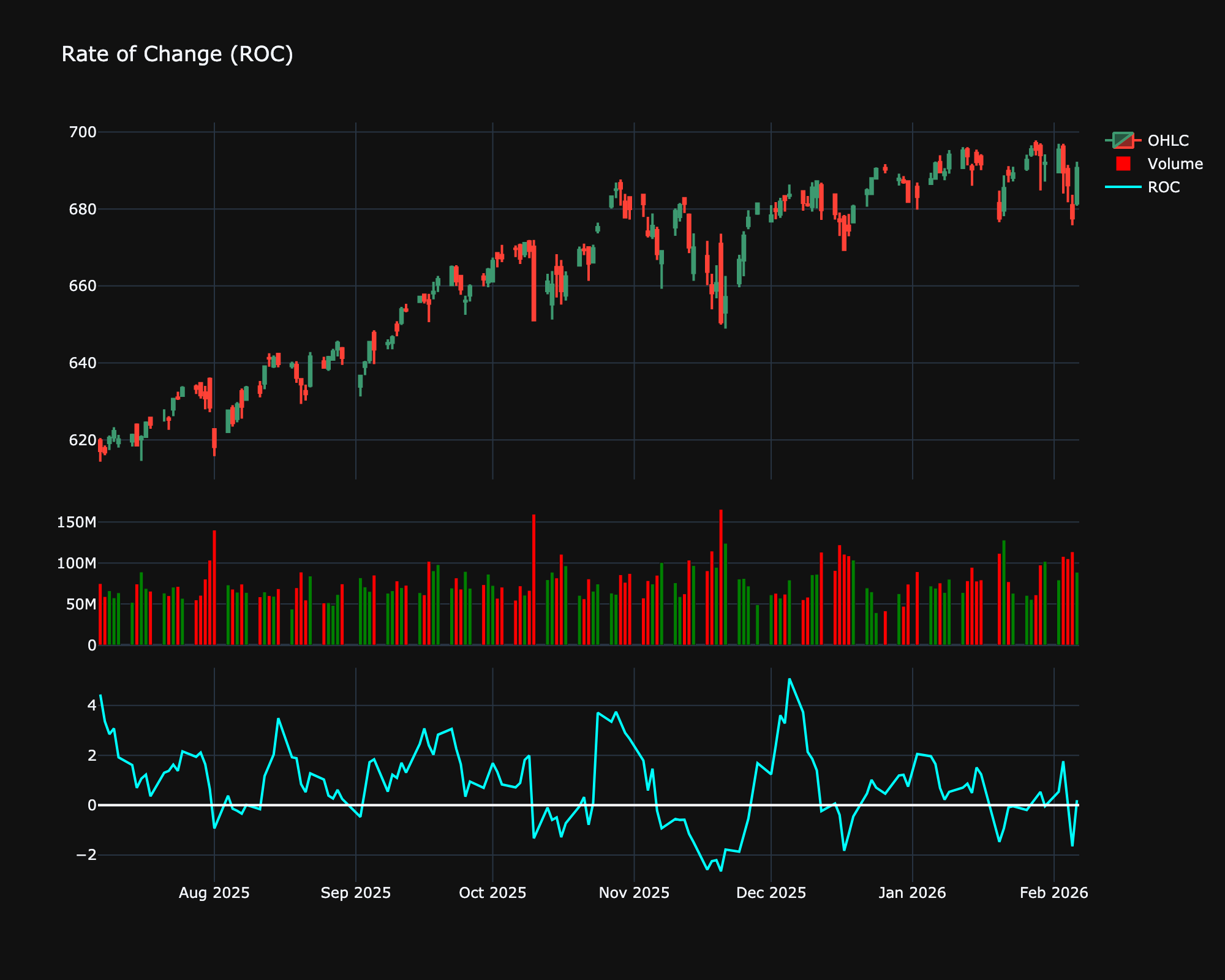This screenshot has height=980, width=1225.
Task: Click the white zero line in the ROC panel
Action: click(429, 805)
